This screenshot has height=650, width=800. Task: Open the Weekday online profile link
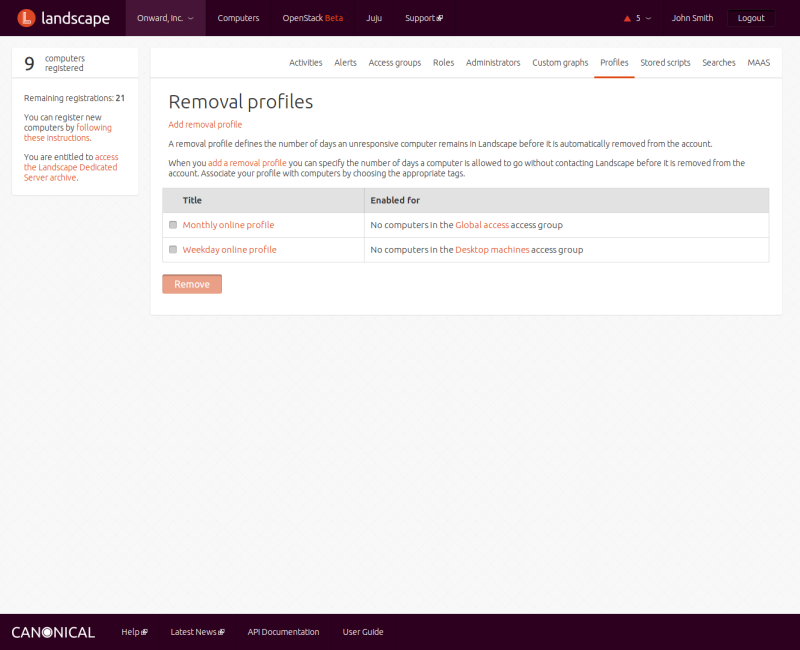click(229, 250)
